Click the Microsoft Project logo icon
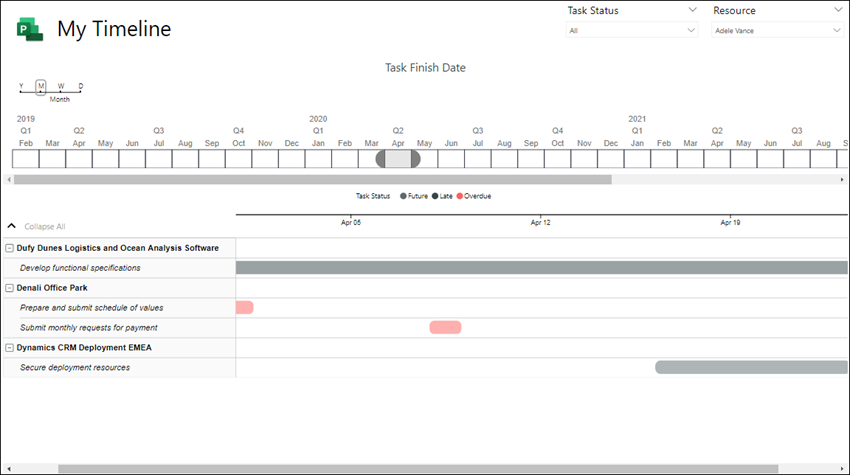This screenshot has height=475, width=850. coord(30,29)
